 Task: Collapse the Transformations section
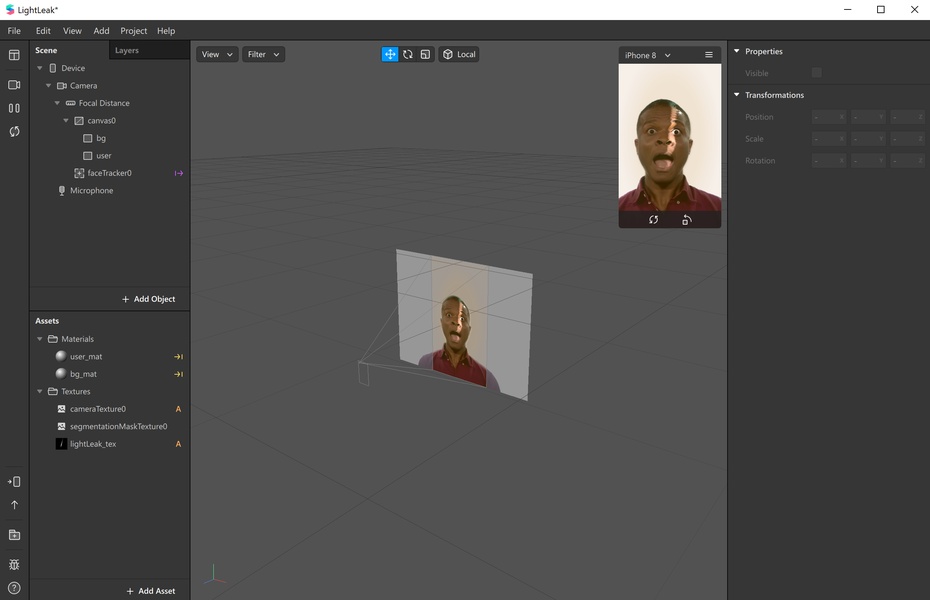coord(737,95)
